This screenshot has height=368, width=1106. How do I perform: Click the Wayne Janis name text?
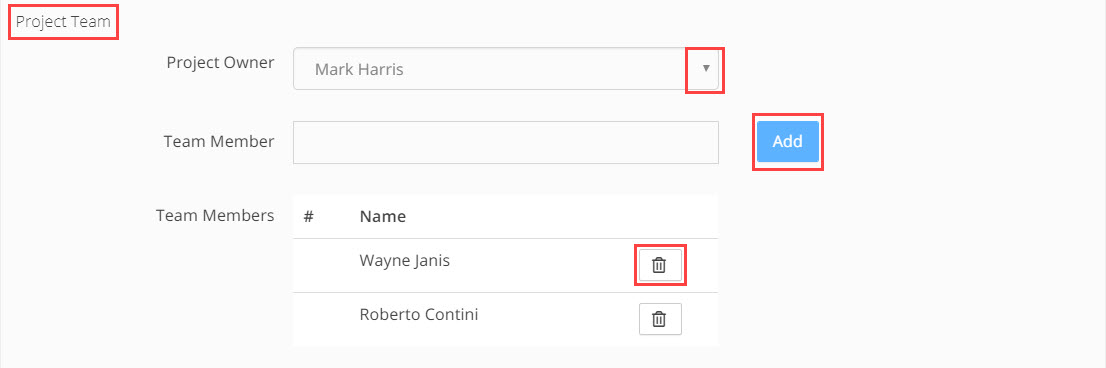[405, 261]
